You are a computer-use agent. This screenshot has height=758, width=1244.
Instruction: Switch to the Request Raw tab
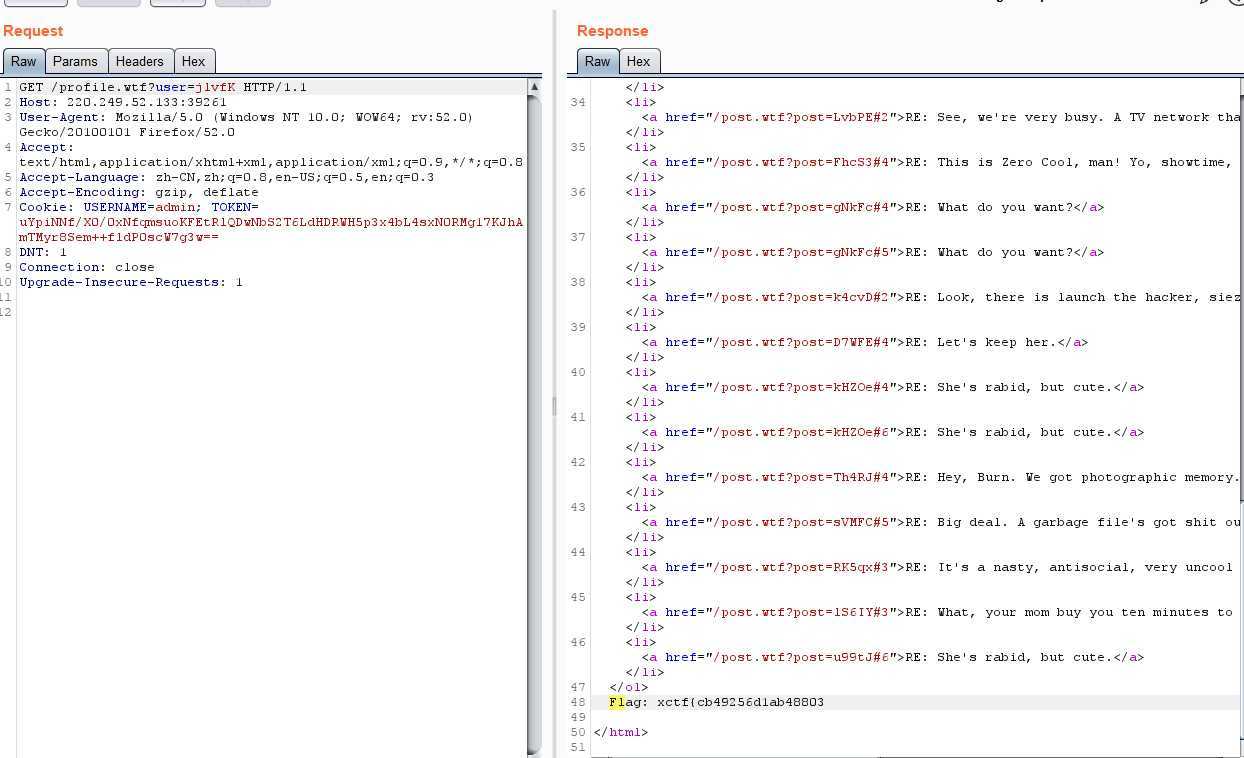[x=23, y=61]
